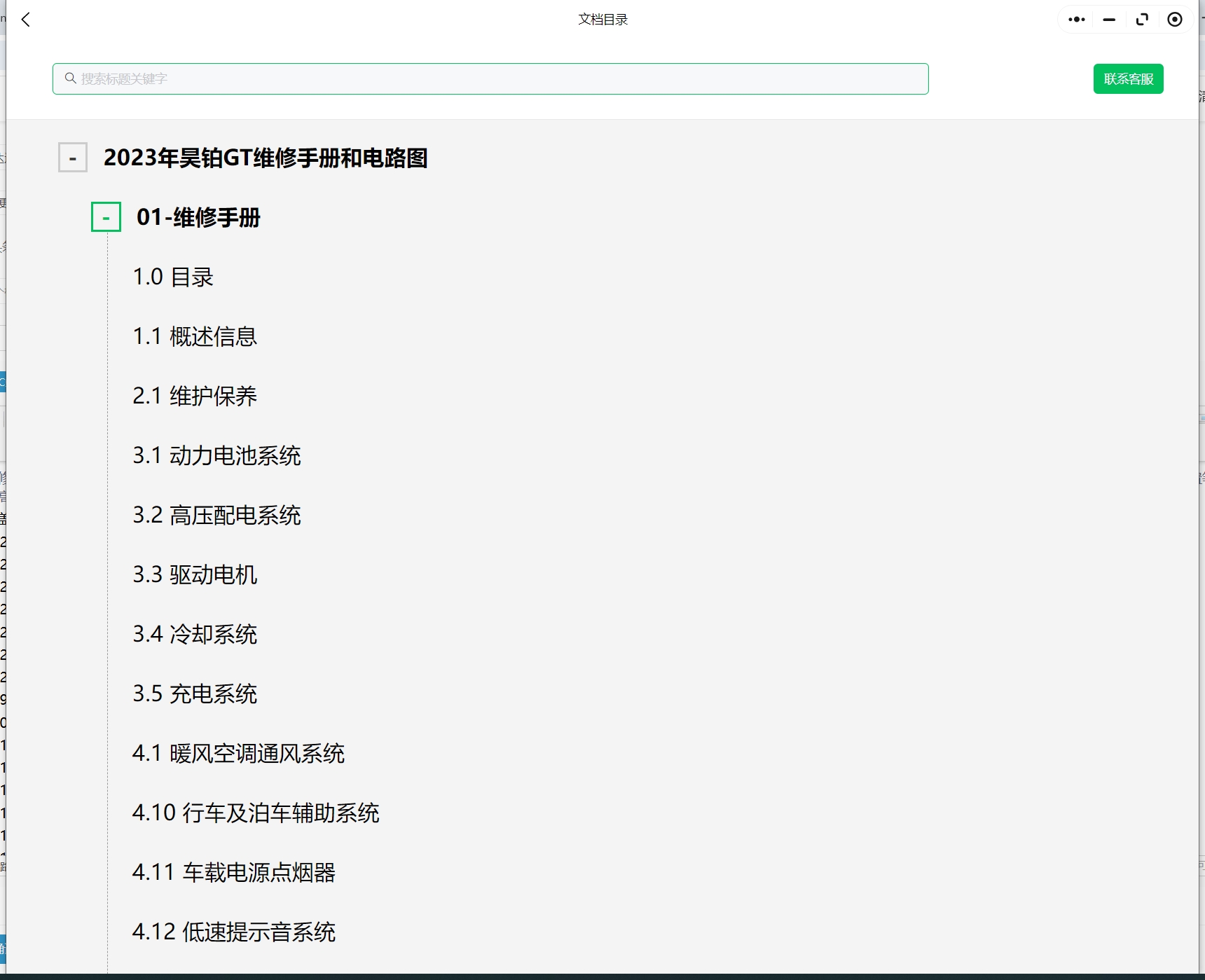
Task: Select 3.1 动力电池系统
Action: coord(217,455)
